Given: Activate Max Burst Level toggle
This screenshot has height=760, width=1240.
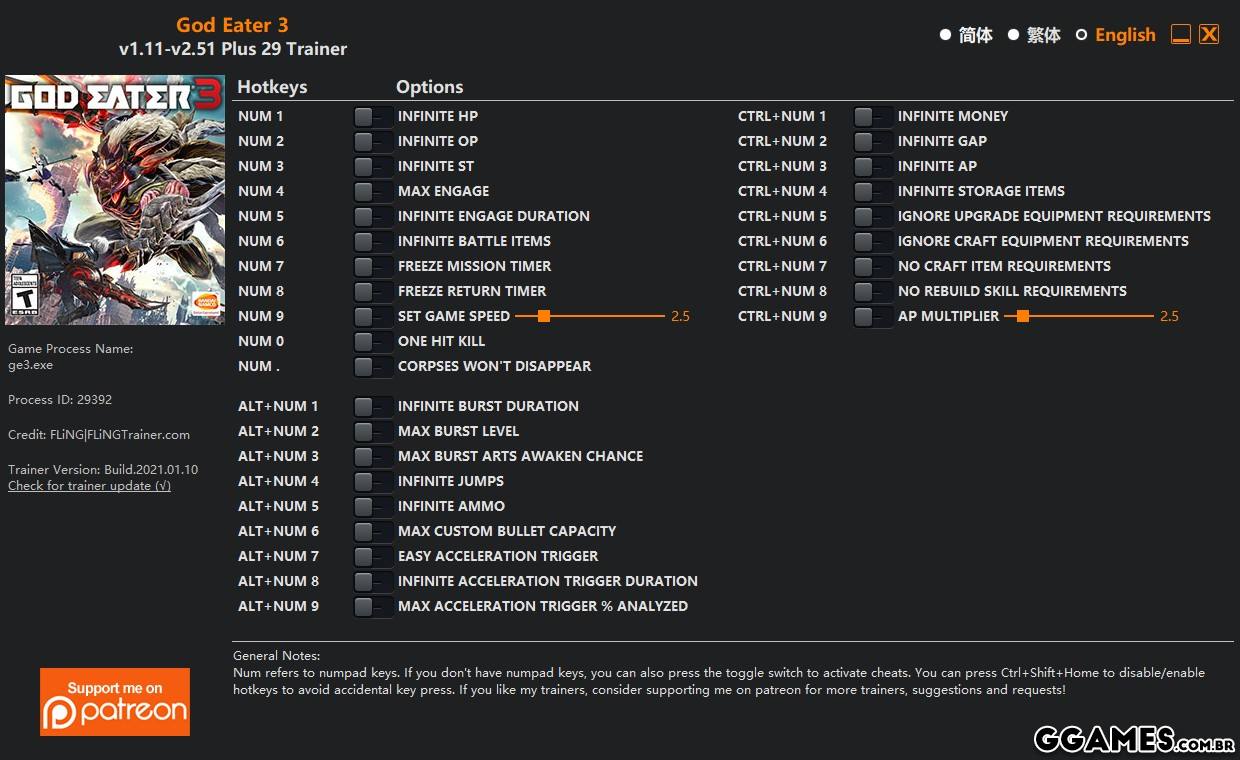Looking at the screenshot, I should pos(373,432).
